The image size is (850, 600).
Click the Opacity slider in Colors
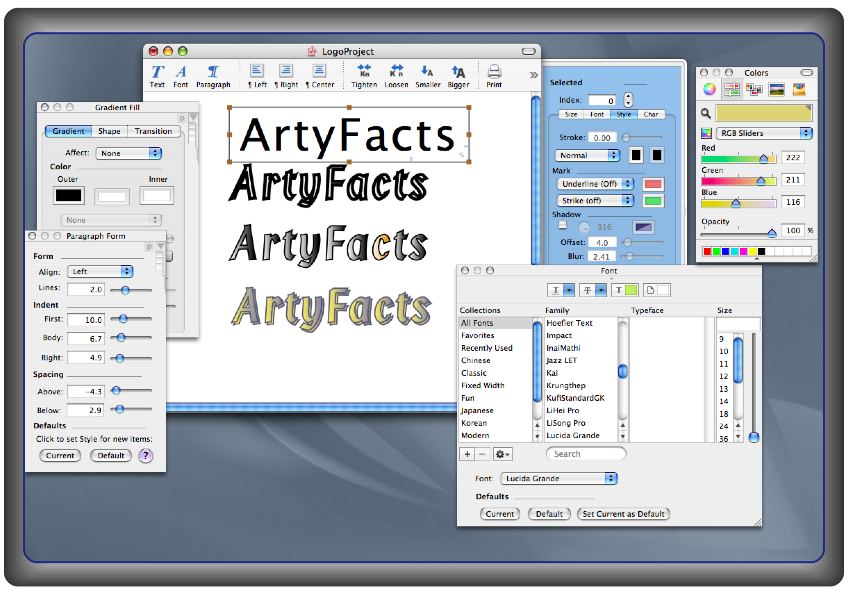point(738,233)
